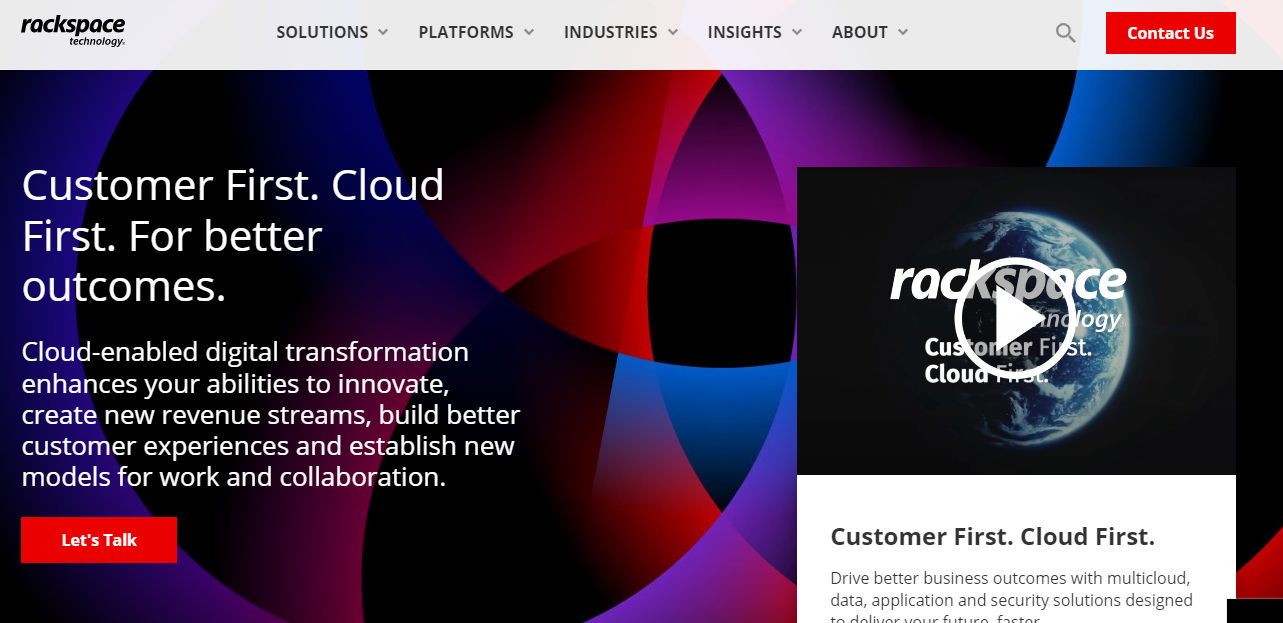Open the Industries menu

[x=611, y=32]
